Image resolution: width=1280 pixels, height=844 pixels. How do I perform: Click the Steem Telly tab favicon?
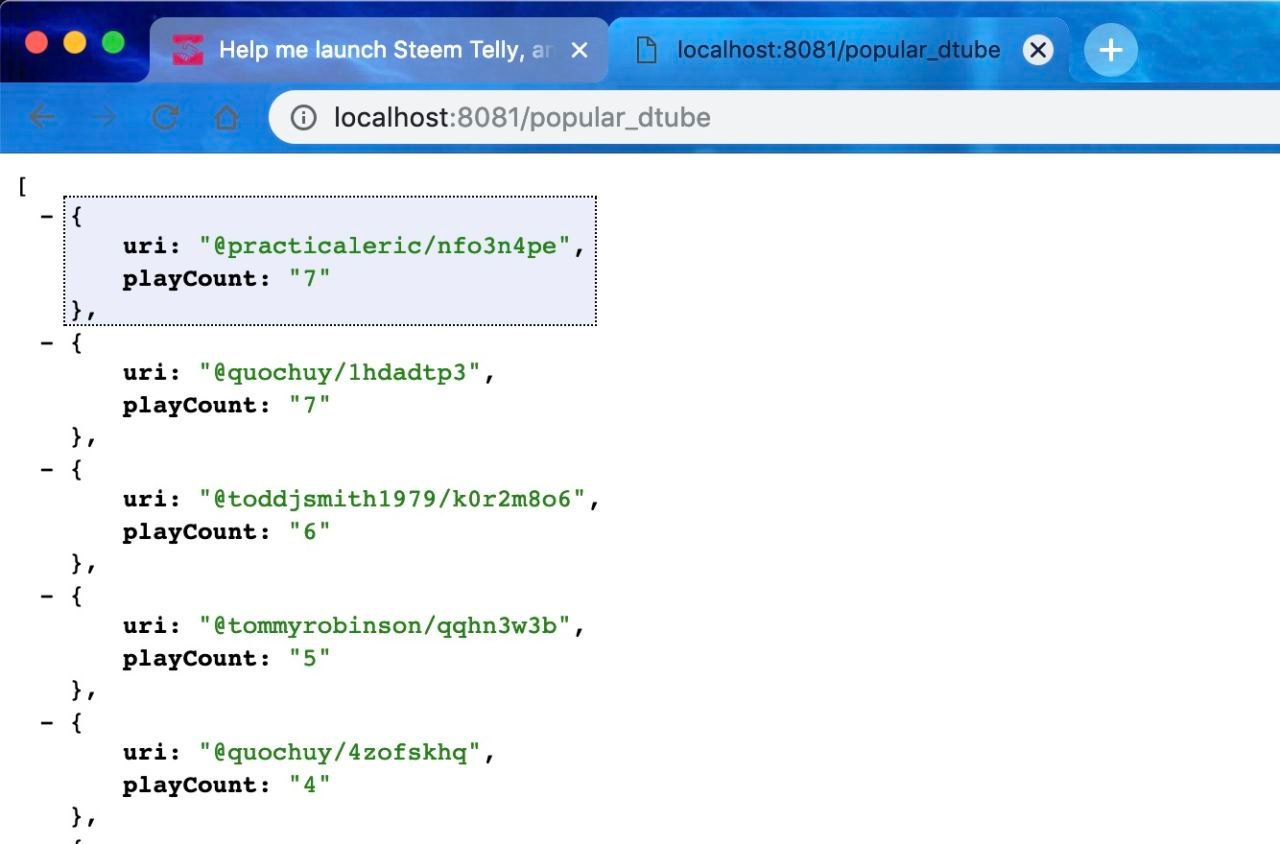[188, 50]
